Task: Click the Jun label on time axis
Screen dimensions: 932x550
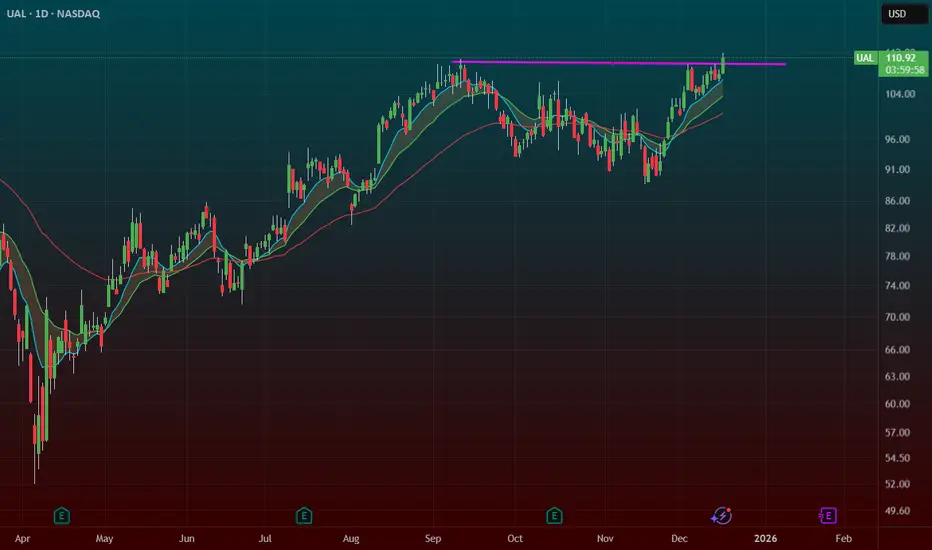Action: (187, 539)
